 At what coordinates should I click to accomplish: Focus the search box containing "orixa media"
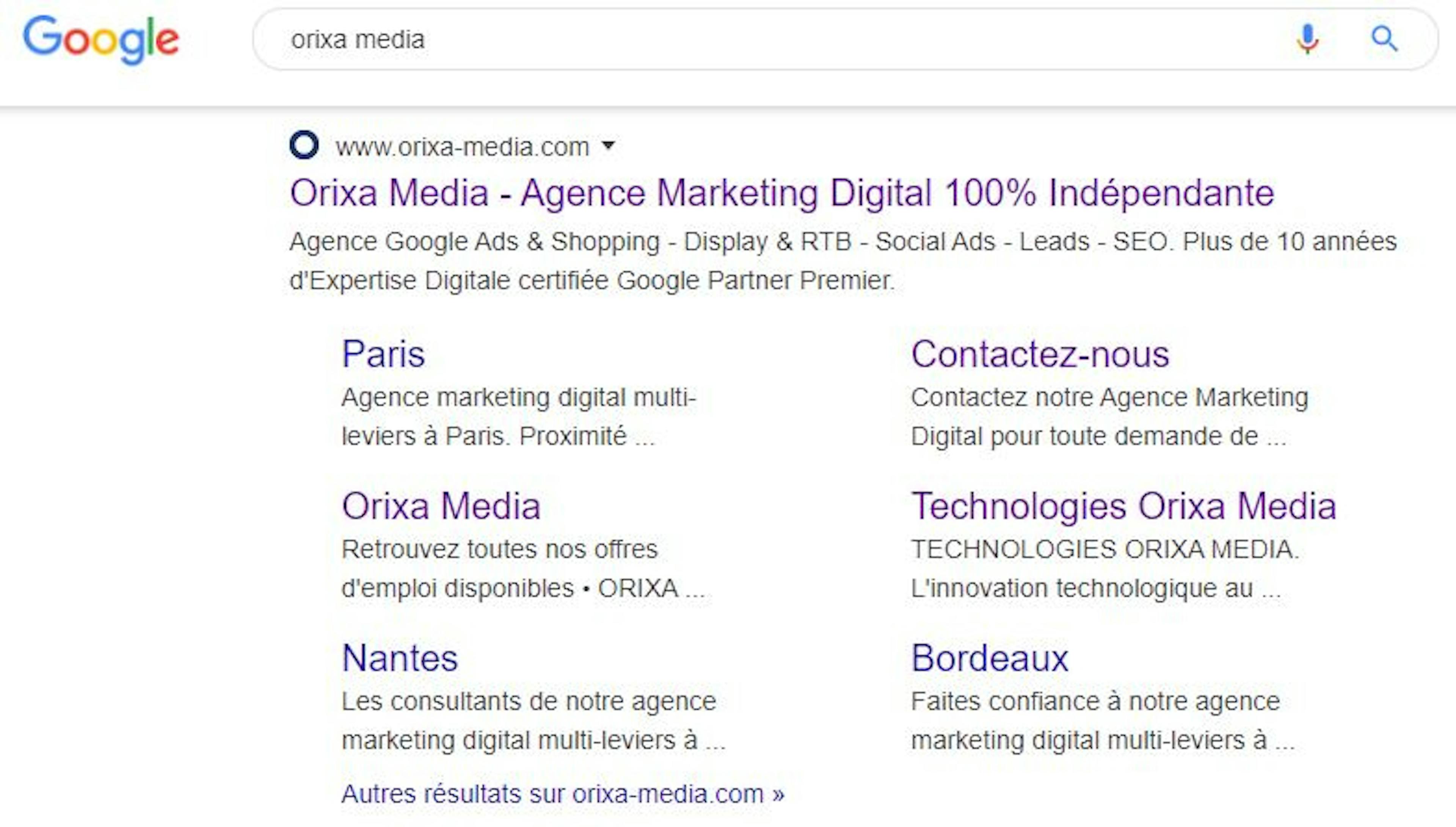coord(739,39)
